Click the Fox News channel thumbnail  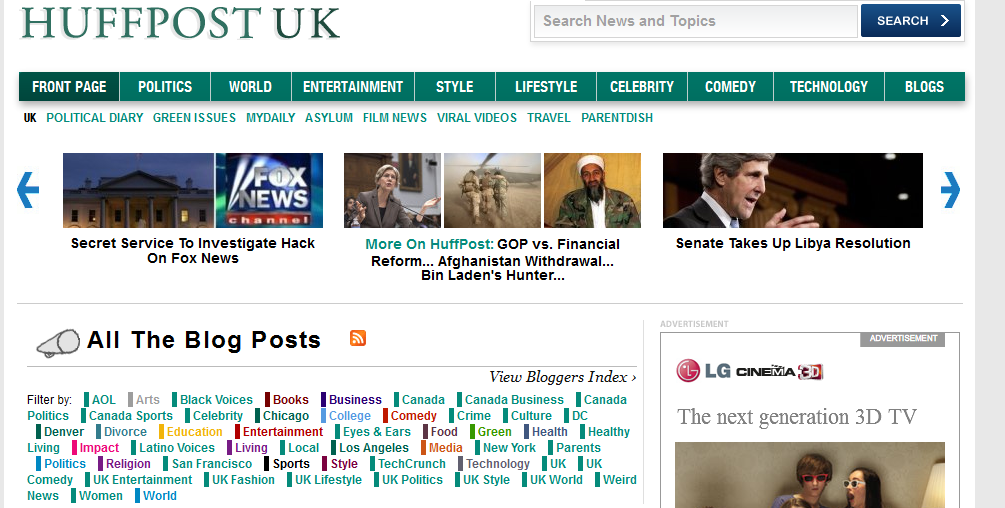tap(269, 190)
